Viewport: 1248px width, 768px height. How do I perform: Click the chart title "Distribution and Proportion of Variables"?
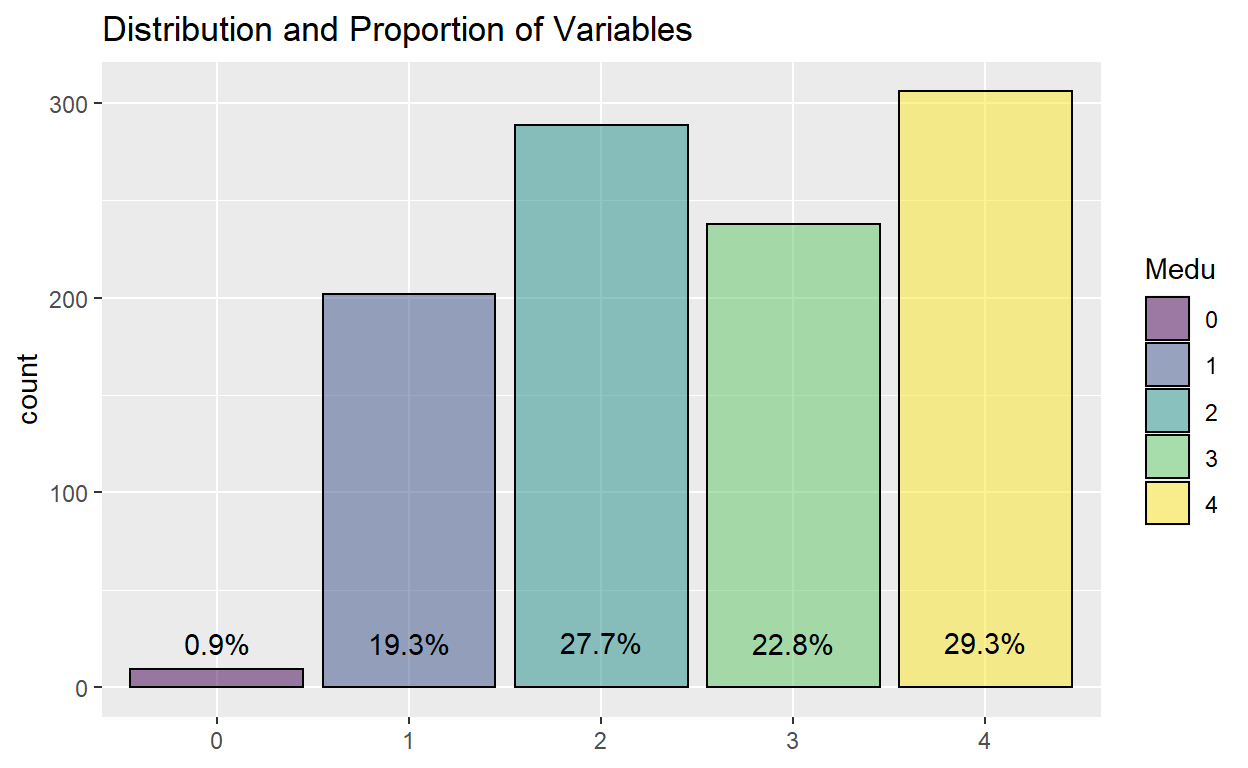(397, 30)
